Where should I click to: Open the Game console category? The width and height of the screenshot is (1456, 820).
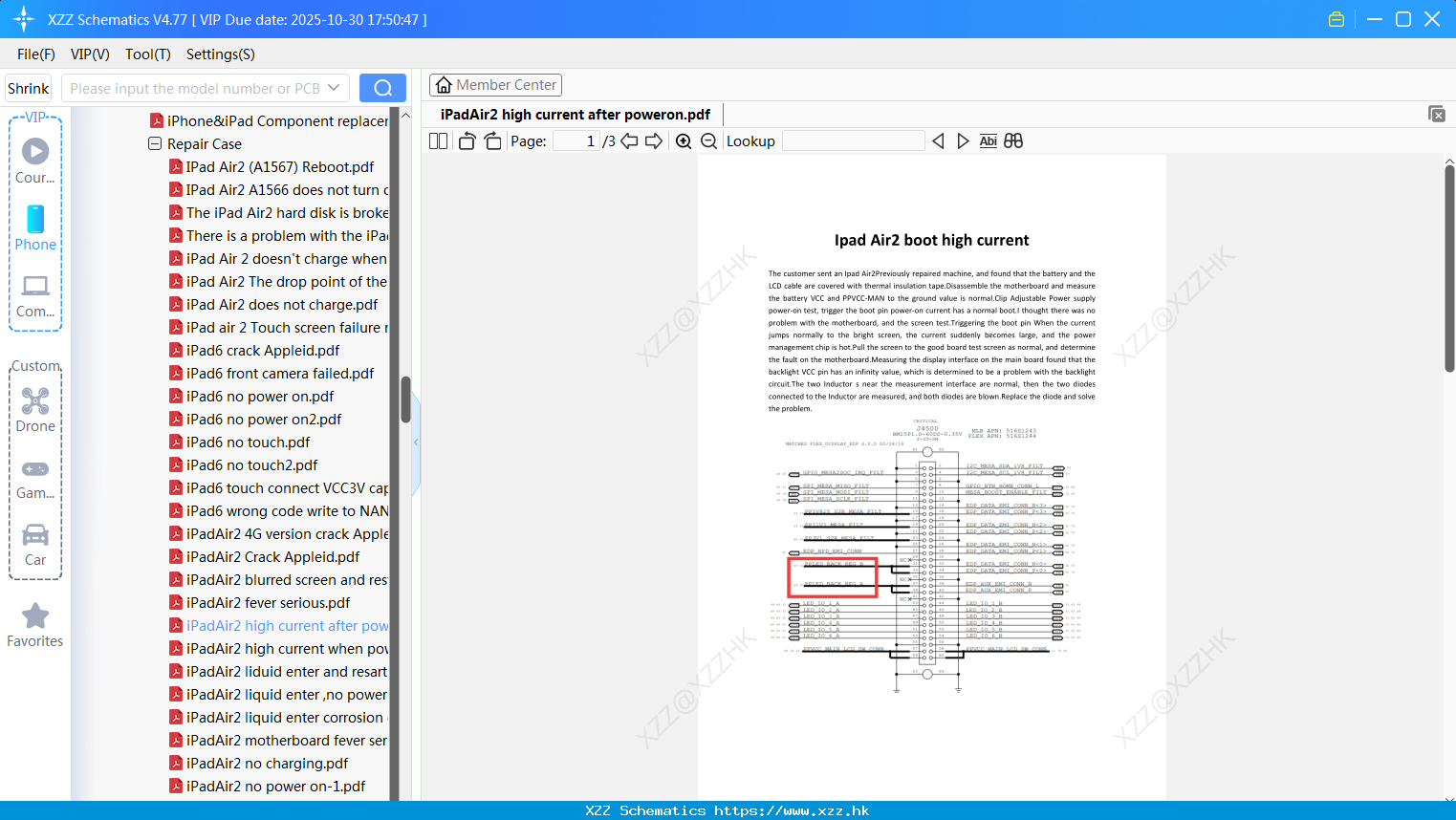35,479
